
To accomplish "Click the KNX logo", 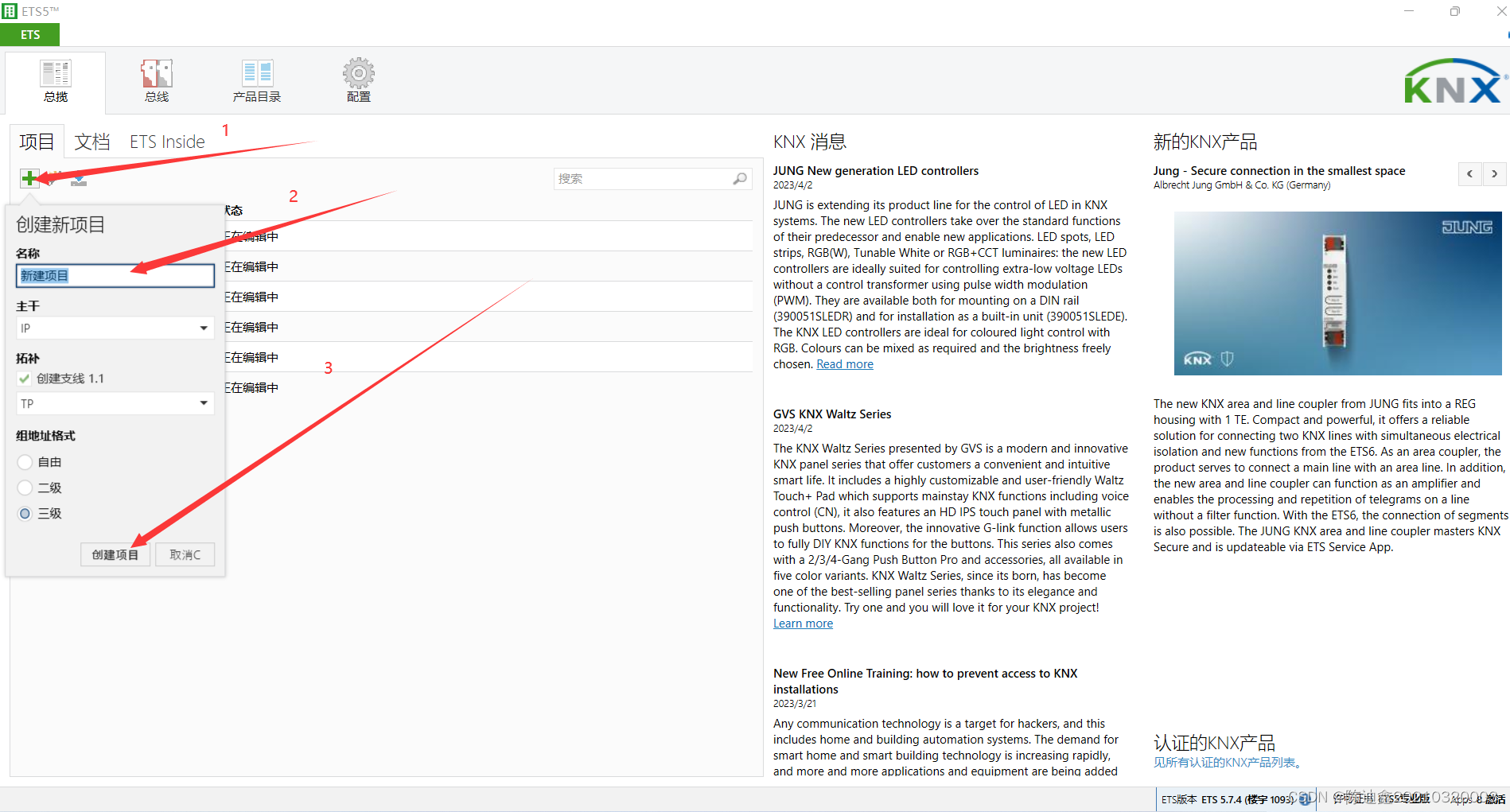I will point(1454,82).
